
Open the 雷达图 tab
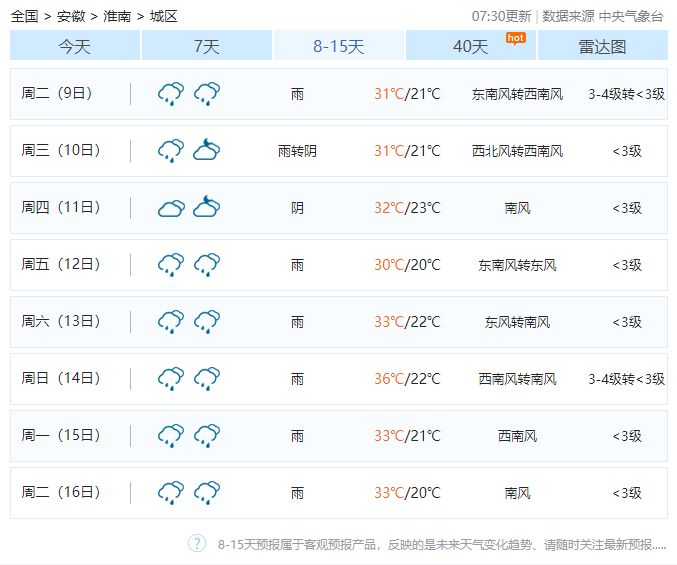click(603, 45)
